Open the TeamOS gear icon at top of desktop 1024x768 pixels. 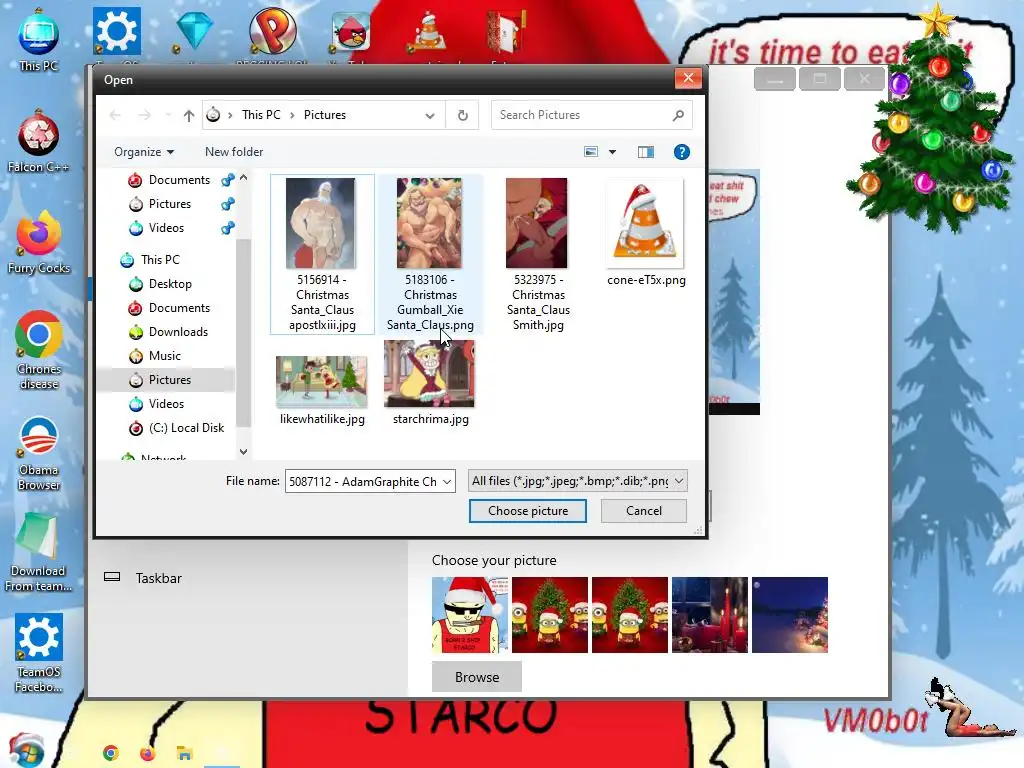(116, 33)
